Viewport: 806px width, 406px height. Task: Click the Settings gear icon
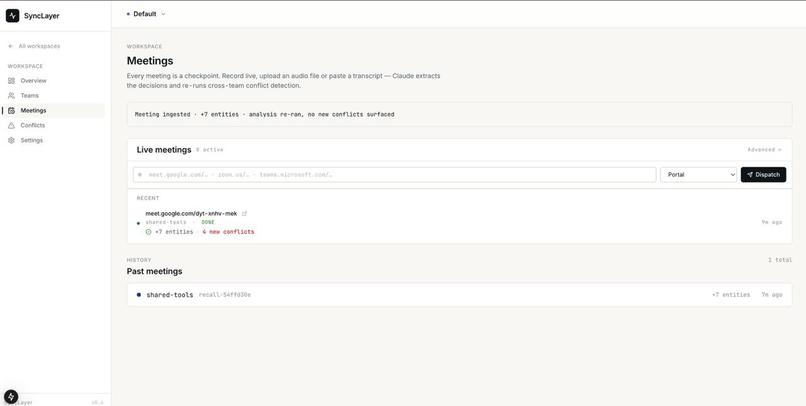(11, 140)
